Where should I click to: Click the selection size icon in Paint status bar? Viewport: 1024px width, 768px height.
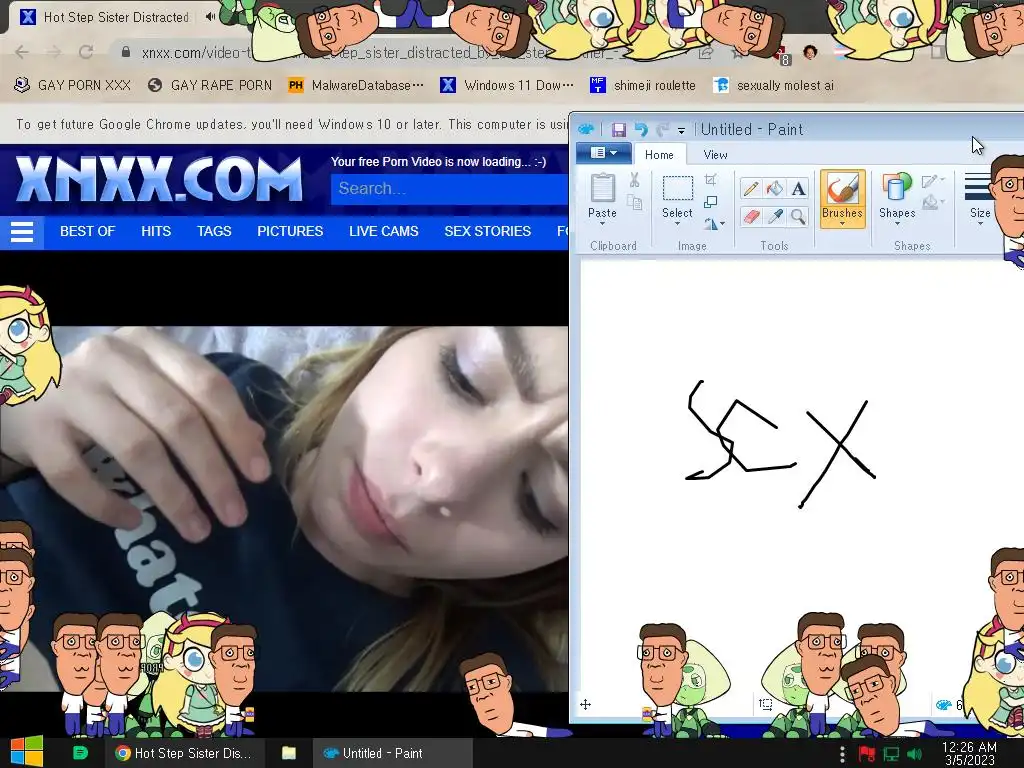click(x=765, y=705)
